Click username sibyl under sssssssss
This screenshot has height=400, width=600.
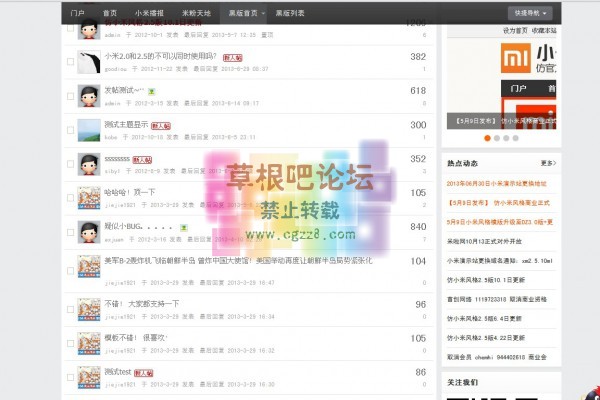112,171
